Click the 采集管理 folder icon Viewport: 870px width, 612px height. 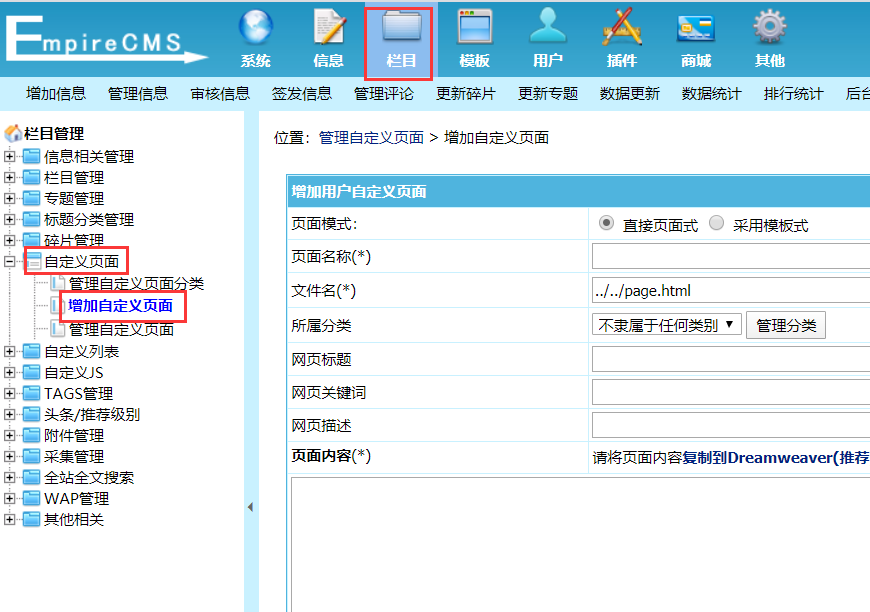click(32, 457)
